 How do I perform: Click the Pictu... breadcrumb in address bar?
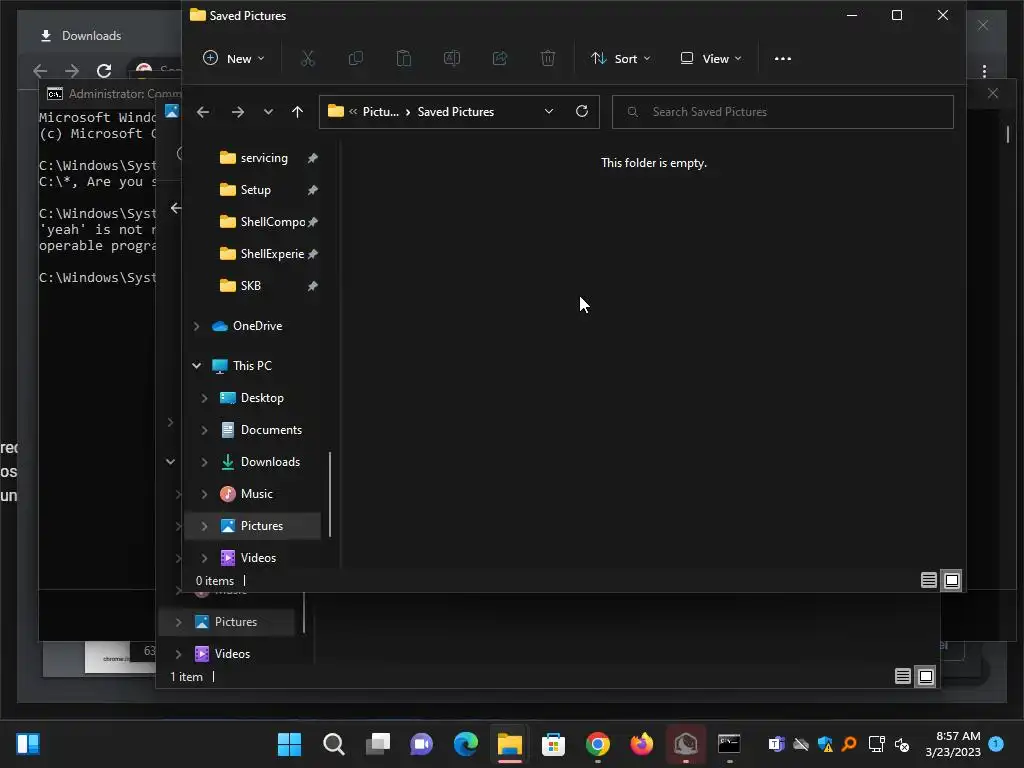pyautogui.click(x=381, y=112)
